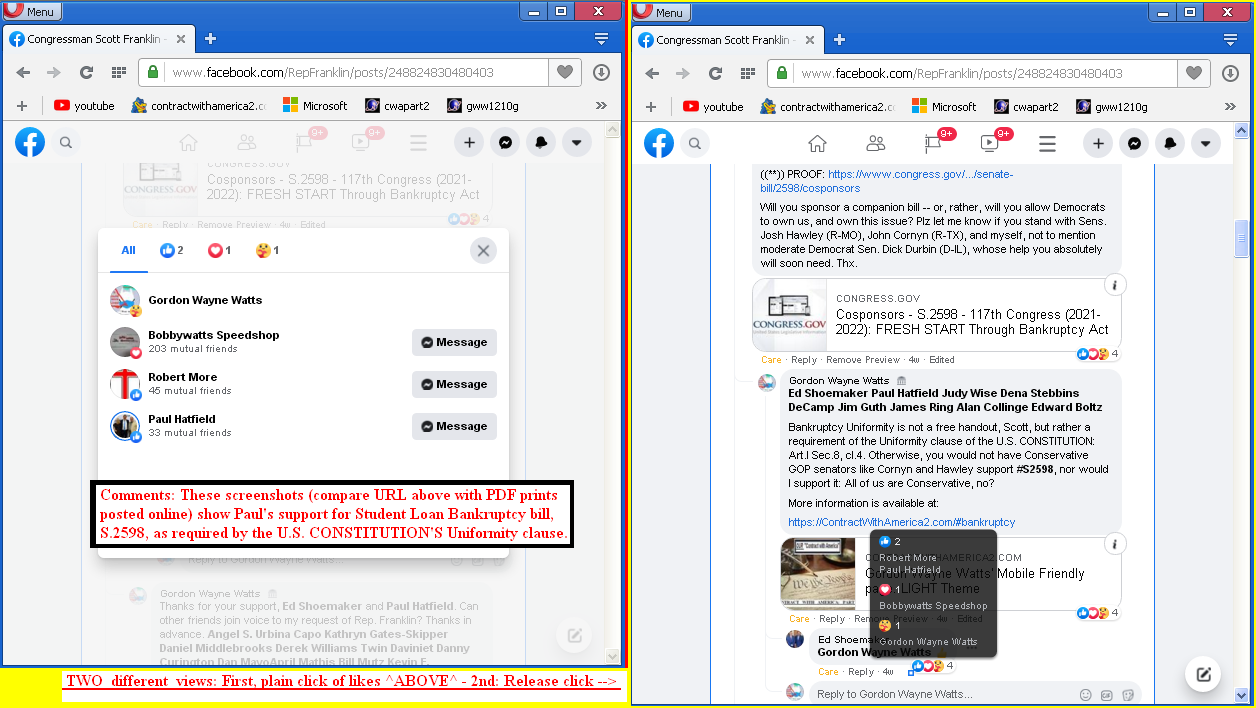Bookmark page with heart icon, right window
Viewport: 1256px width, 708px height.
tap(1194, 73)
